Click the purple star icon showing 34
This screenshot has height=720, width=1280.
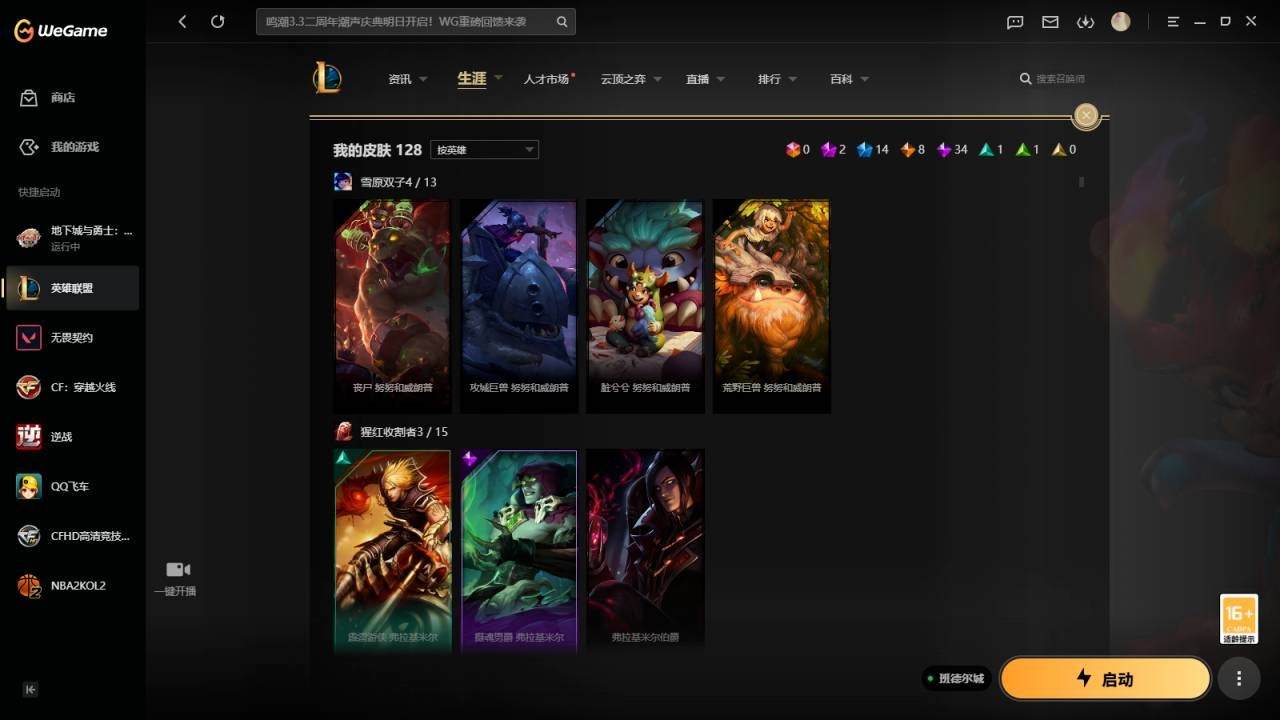944,149
